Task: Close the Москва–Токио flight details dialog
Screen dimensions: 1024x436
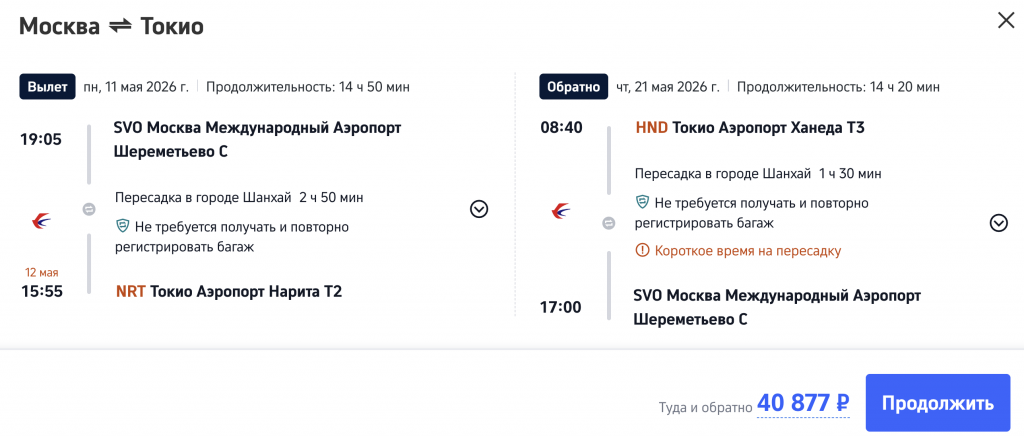Action: point(1005,20)
